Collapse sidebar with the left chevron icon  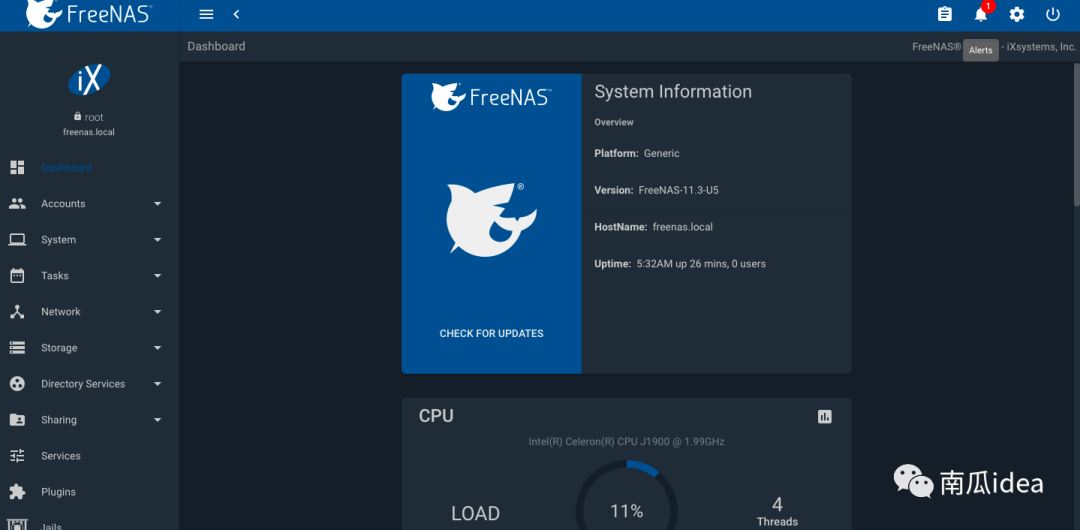[236, 14]
